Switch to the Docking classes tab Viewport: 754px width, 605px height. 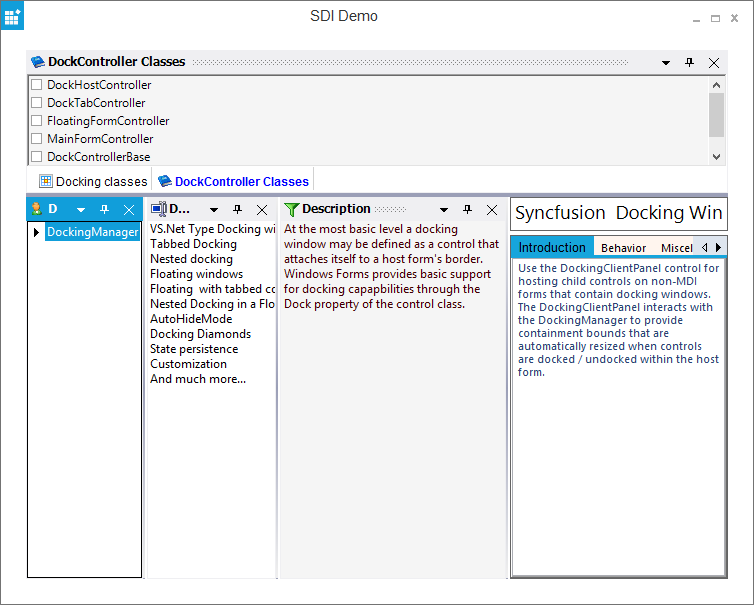(93, 181)
